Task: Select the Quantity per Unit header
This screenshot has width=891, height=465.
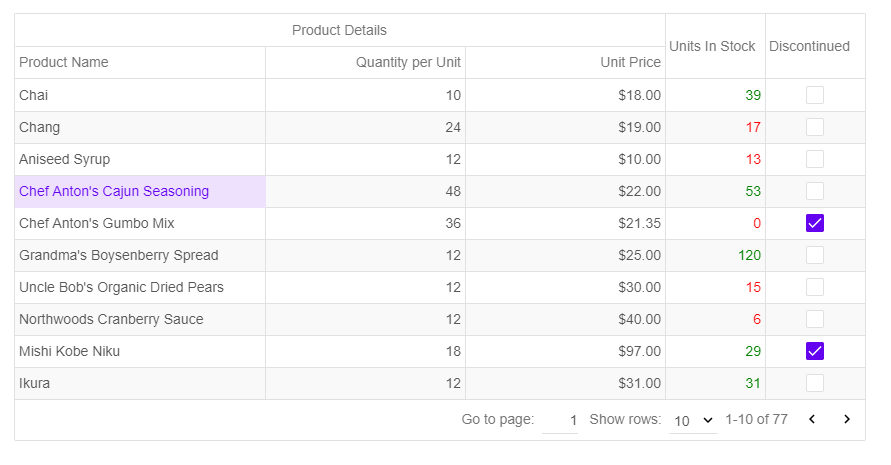Action: [408, 62]
